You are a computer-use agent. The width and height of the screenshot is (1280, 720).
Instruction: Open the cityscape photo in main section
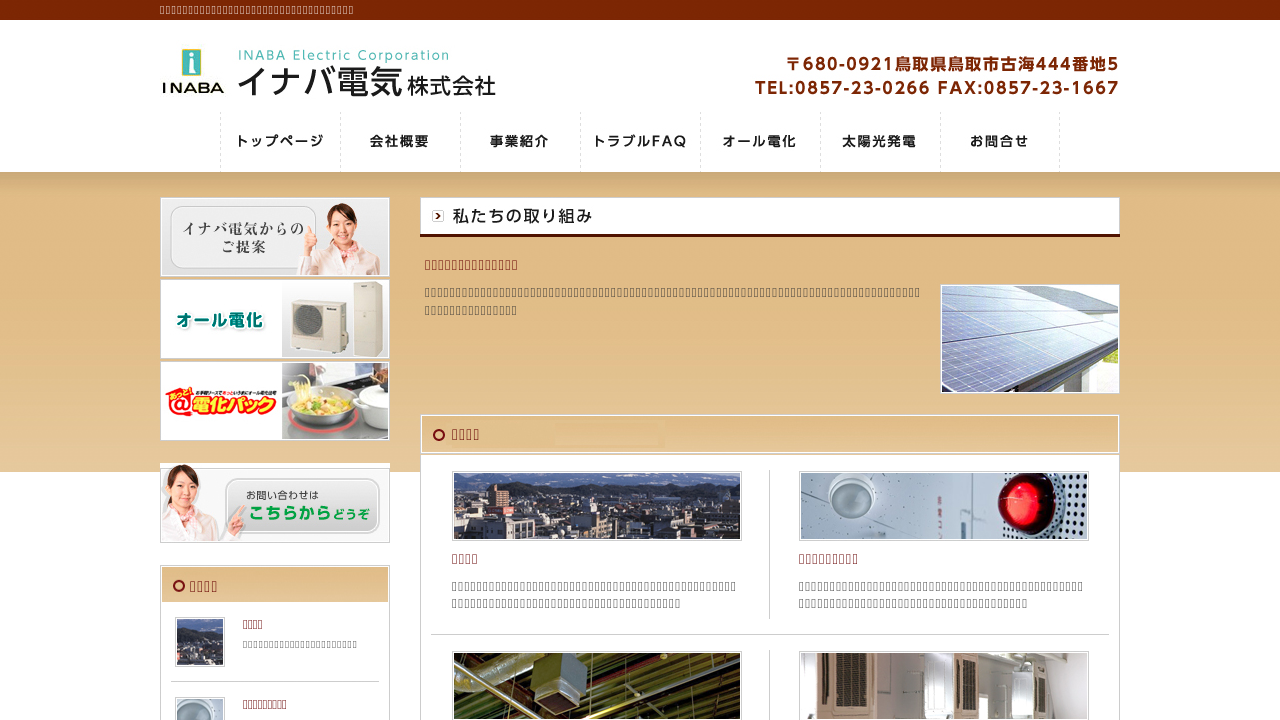(597, 506)
